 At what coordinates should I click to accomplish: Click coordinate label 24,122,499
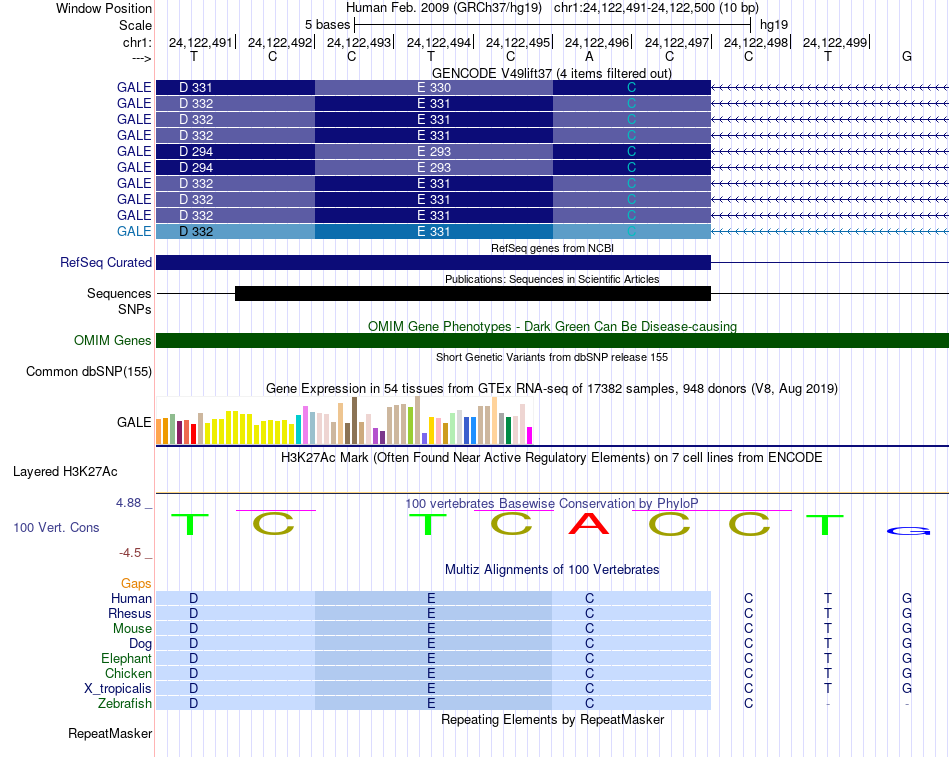(x=835, y=42)
